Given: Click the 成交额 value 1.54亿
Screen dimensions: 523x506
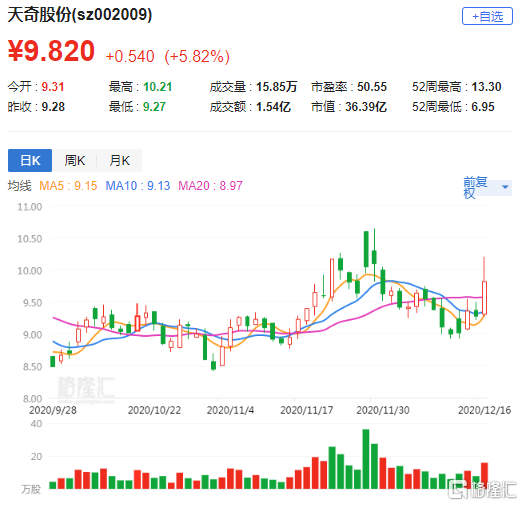Looking at the screenshot, I should (274, 107).
